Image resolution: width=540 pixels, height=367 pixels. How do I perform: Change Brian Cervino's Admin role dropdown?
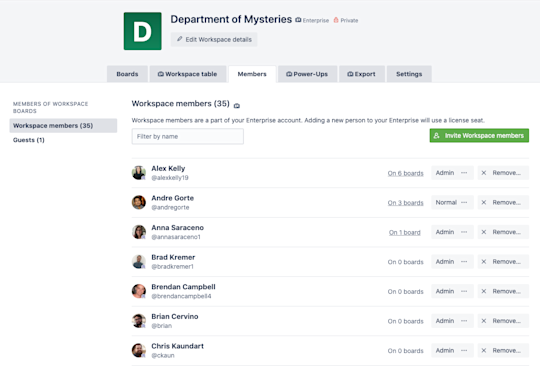click(452, 321)
